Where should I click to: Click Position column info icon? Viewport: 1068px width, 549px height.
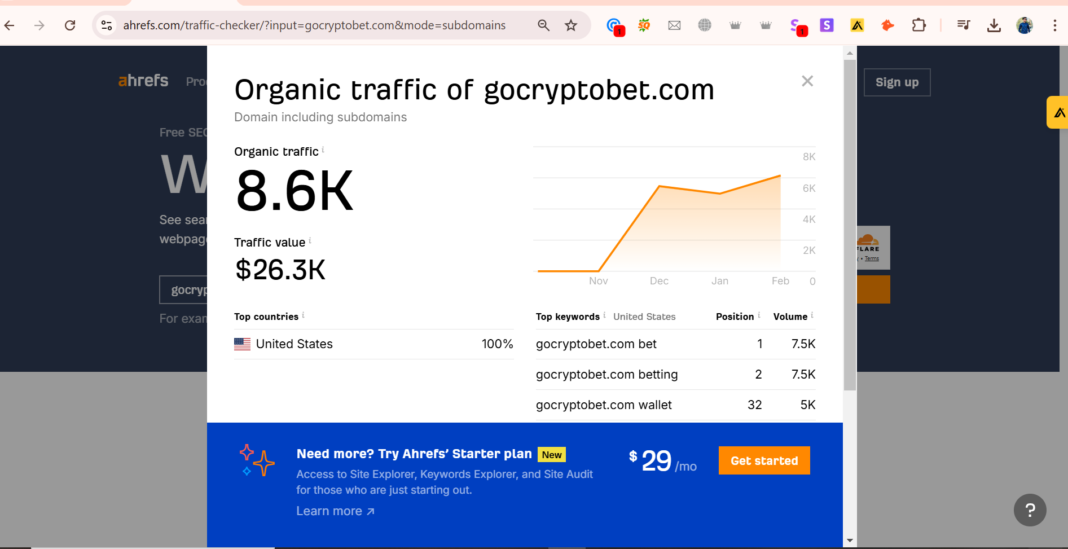click(759, 315)
